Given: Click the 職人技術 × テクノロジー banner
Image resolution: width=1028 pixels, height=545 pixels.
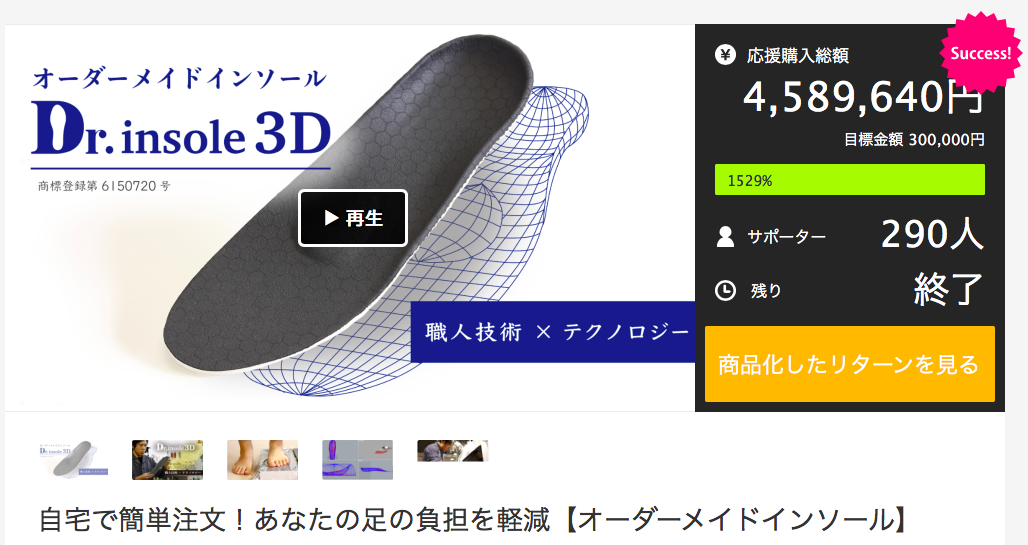Looking at the screenshot, I should [553, 332].
